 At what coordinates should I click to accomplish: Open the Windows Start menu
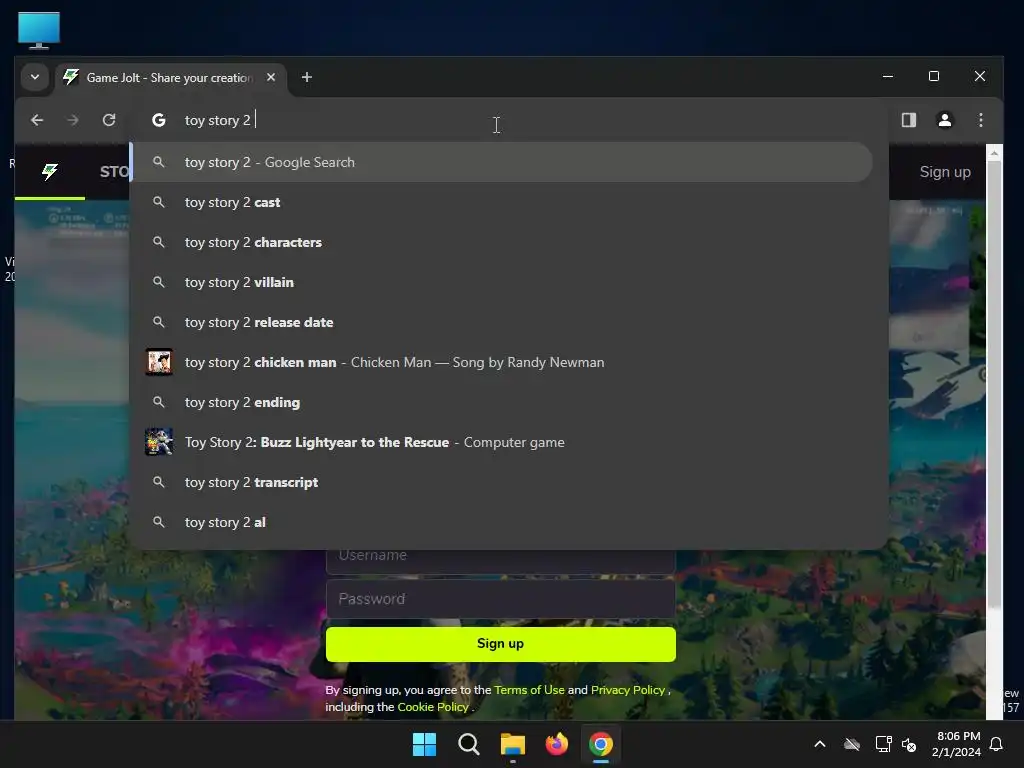point(424,744)
